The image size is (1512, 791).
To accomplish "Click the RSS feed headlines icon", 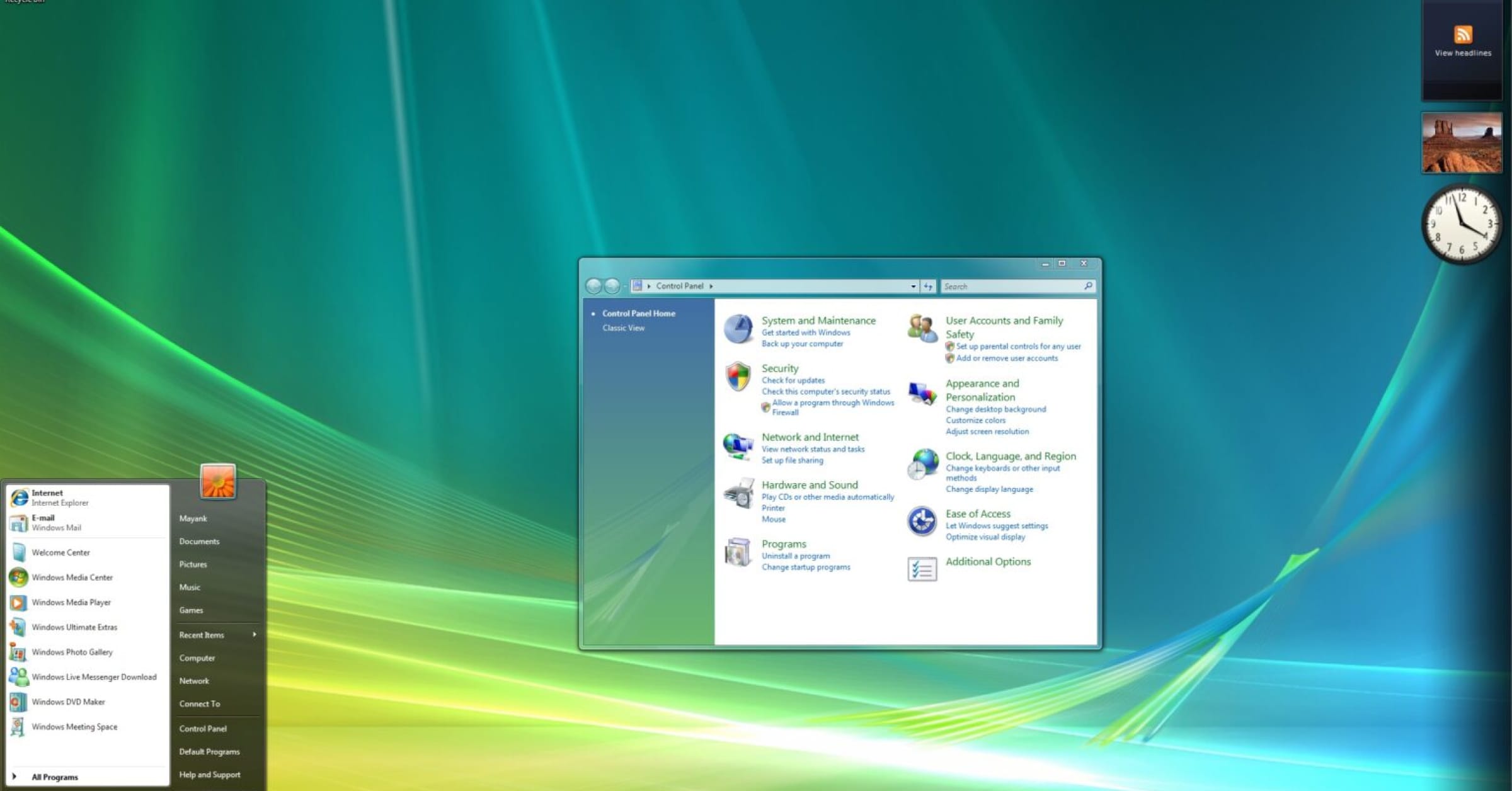I will click(x=1462, y=35).
